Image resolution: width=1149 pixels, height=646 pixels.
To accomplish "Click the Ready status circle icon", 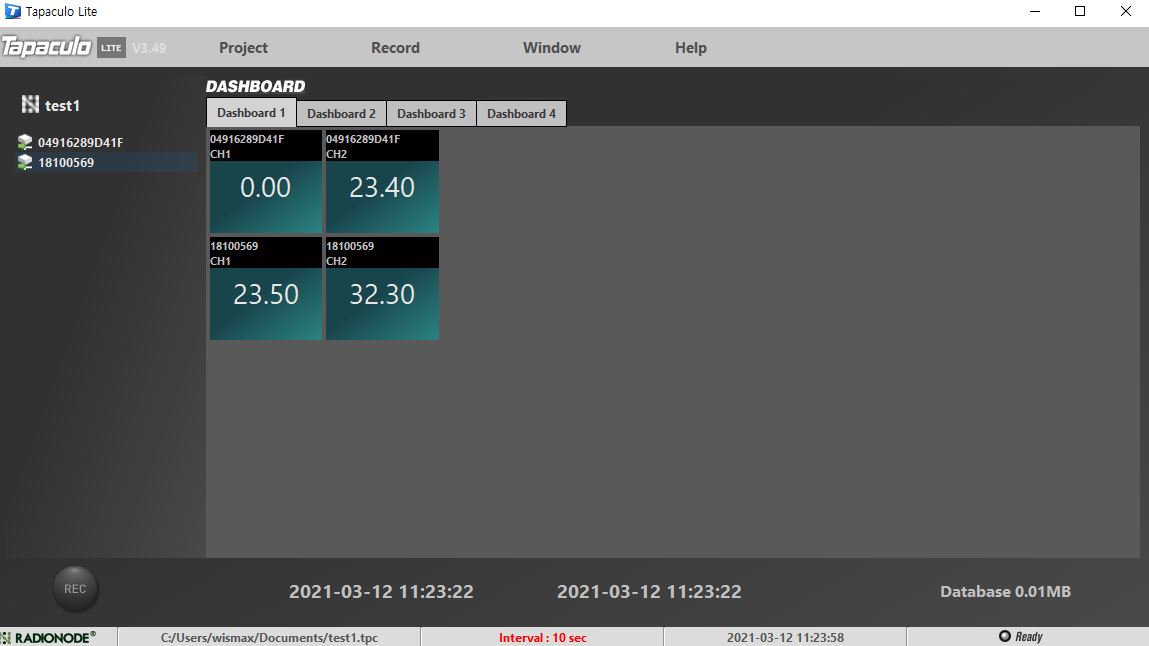I will pyautogui.click(x=1005, y=636).
